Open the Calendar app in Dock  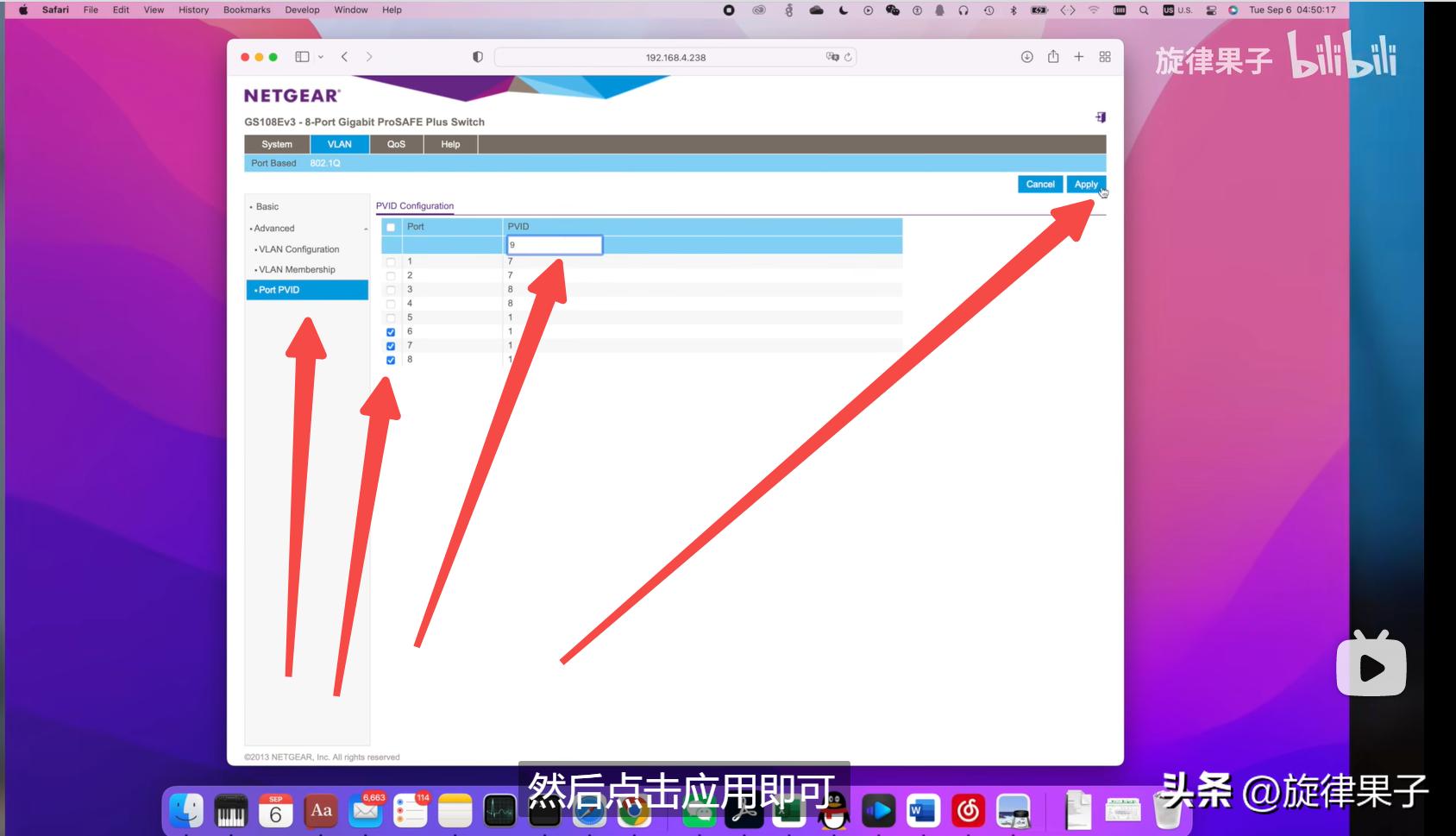pyautogui.click(x=276, y=810)
